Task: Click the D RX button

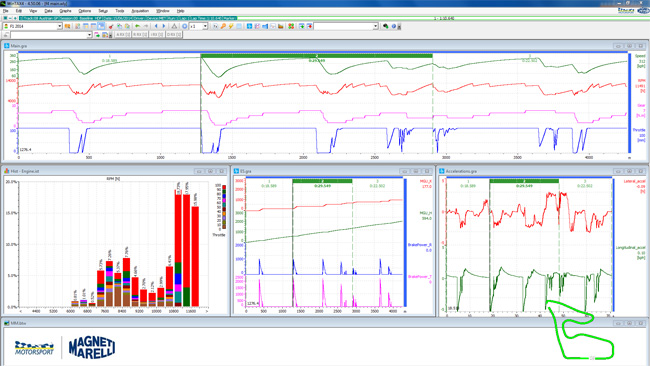Action: (x=173, y=35)
